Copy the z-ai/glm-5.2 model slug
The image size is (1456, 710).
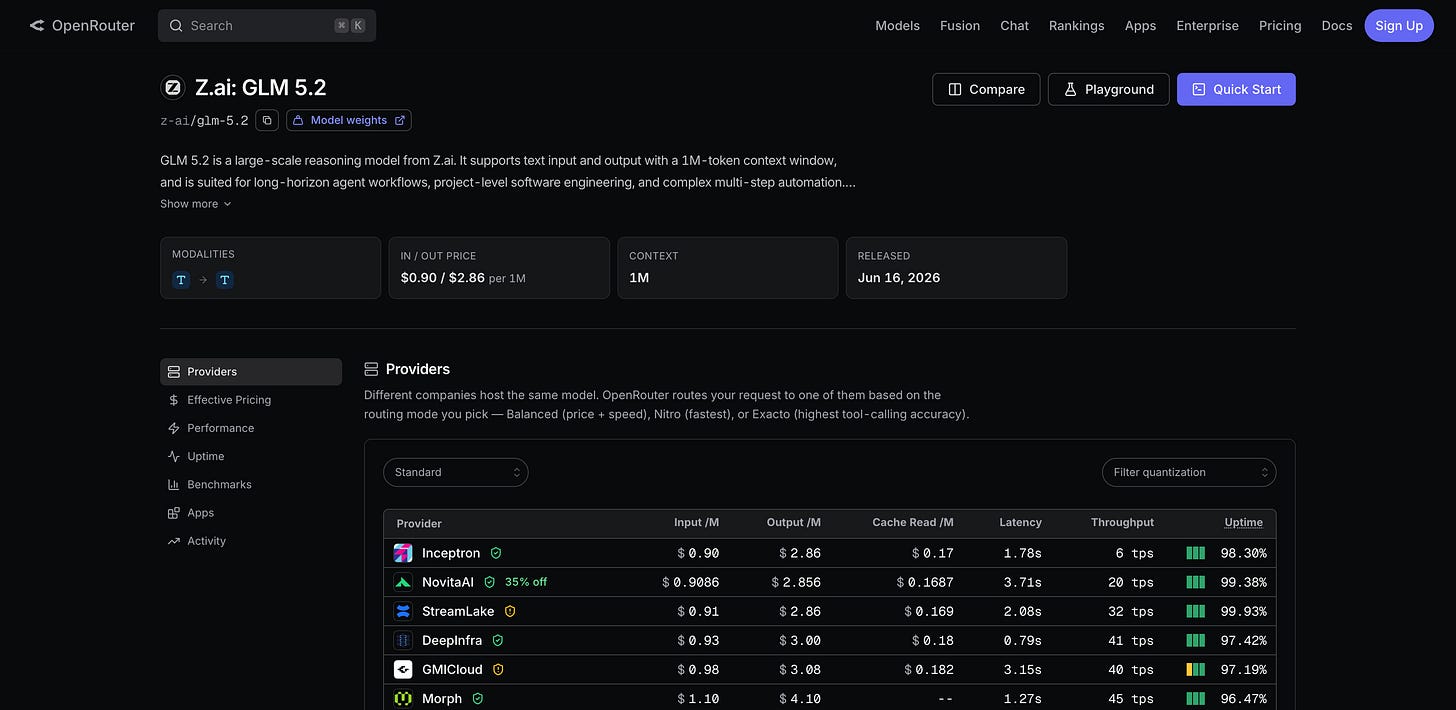(267, 120)
